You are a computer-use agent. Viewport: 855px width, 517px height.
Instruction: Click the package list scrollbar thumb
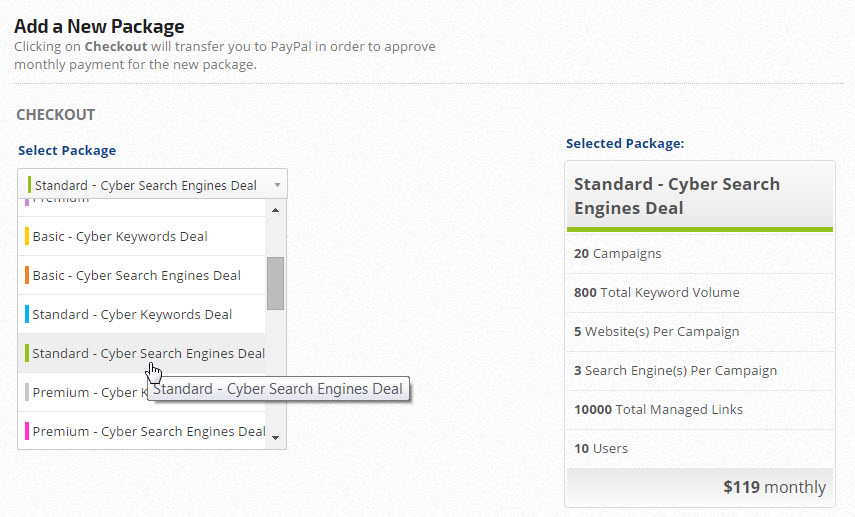point(275,283)
